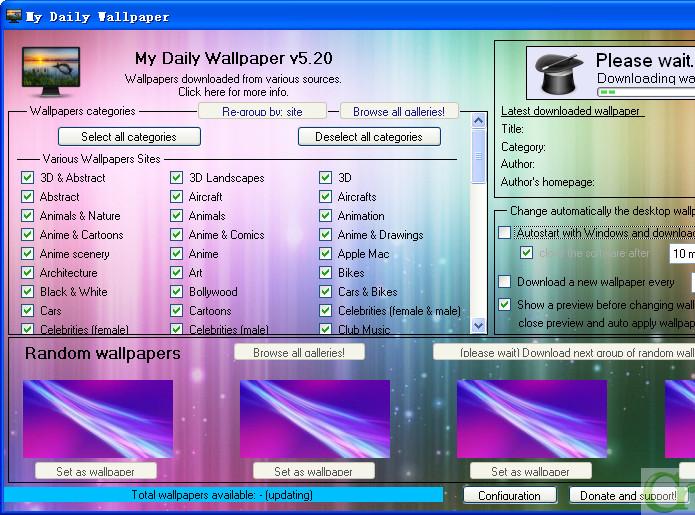Click the title bar application icon

13,16
